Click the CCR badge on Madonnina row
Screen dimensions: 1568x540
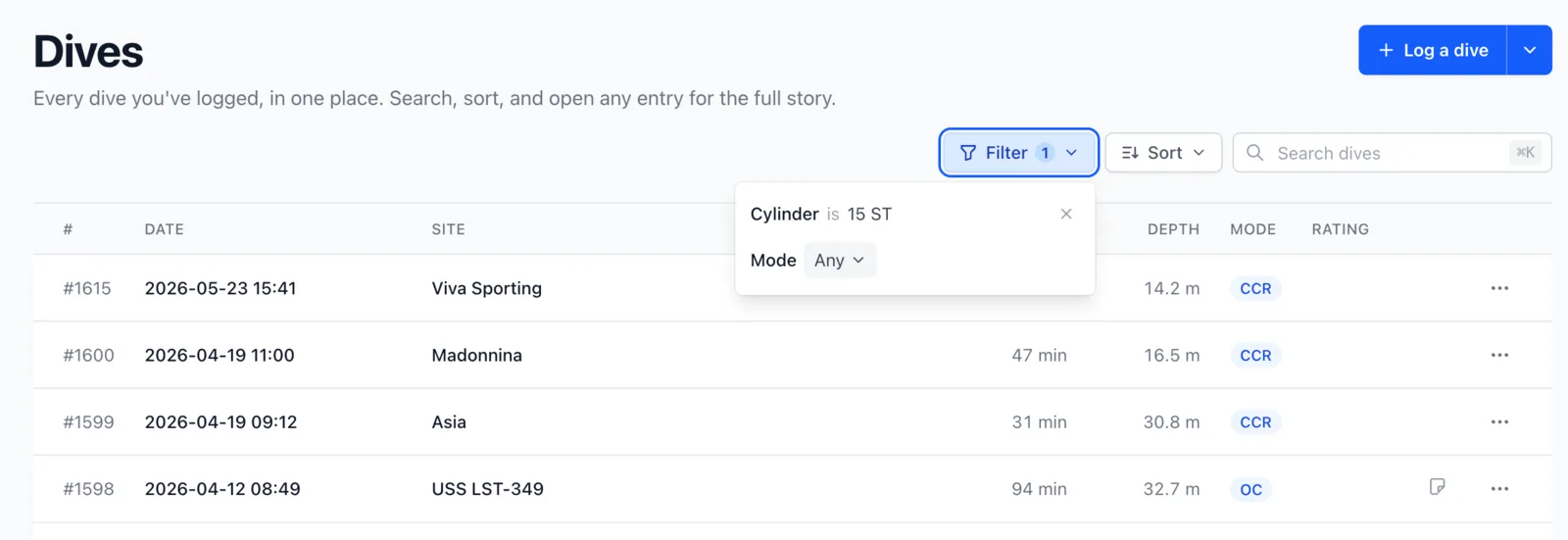coord(1255,355)
